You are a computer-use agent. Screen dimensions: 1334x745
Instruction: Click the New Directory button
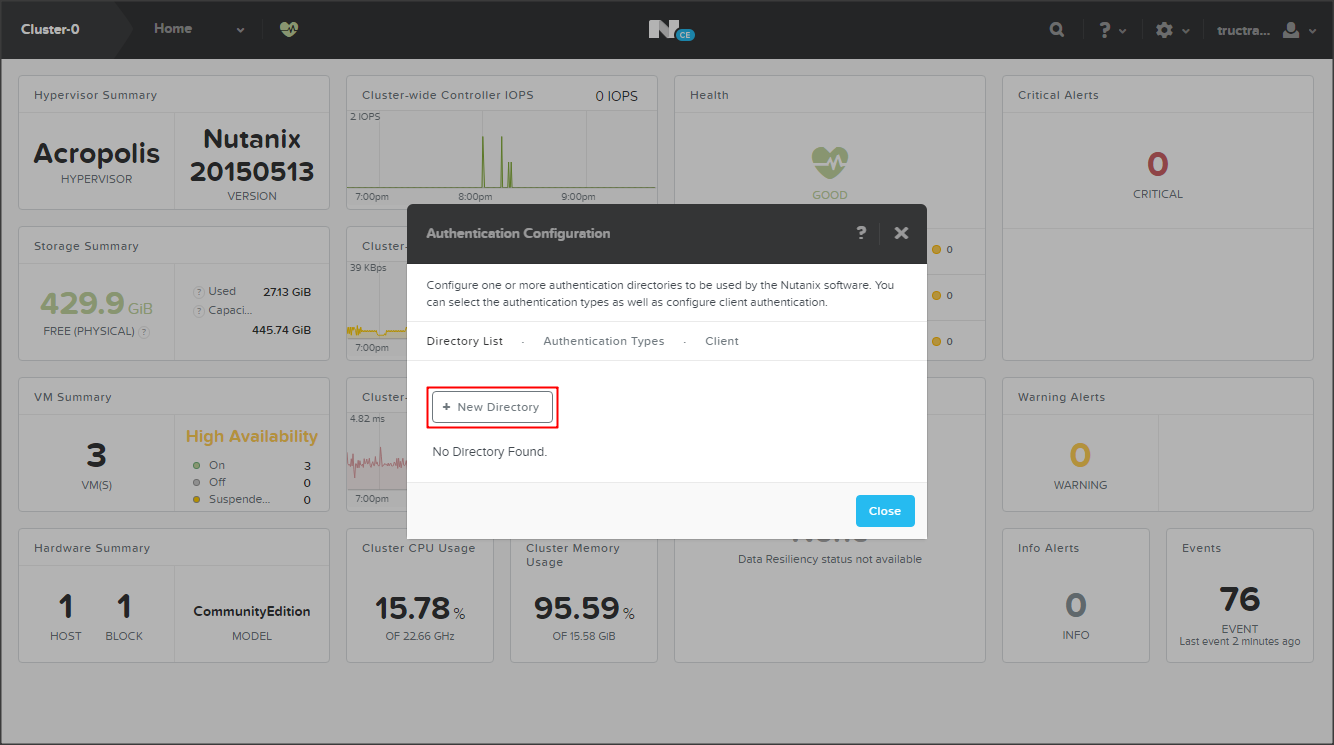pos(492,407)
